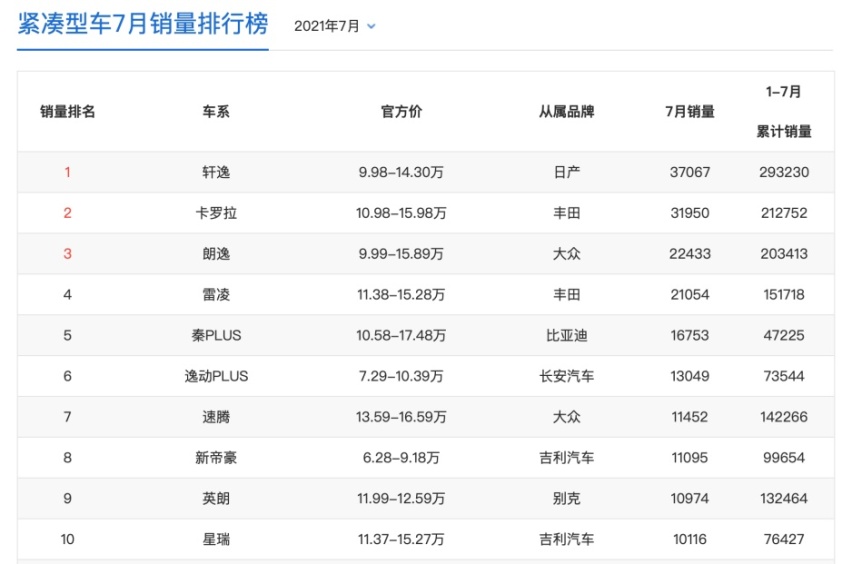
Task: Click cumulative sales value 47225
Action: [x=784, y=335]
